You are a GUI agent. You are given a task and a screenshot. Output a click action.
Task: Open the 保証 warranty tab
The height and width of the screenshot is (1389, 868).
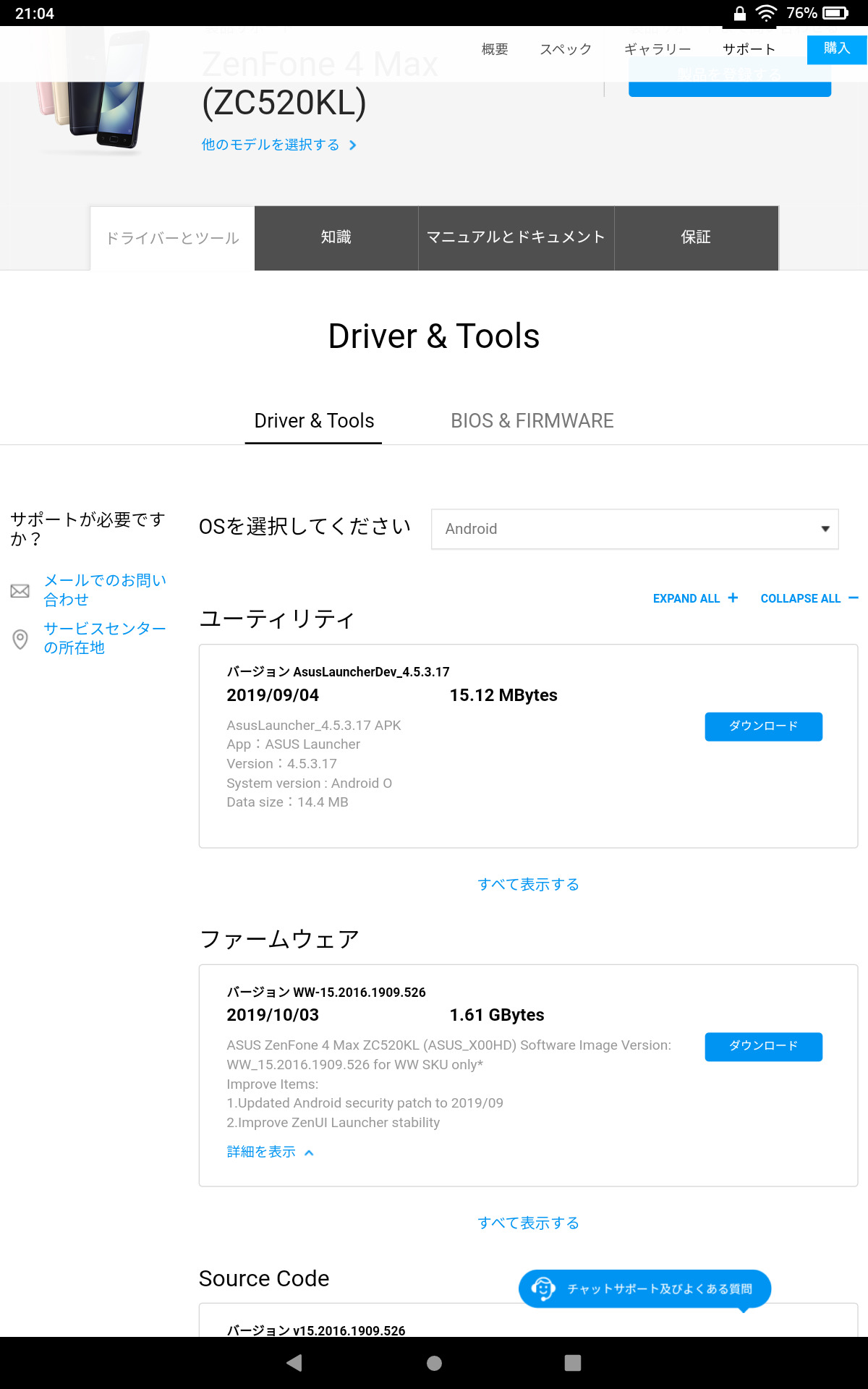(x=695, y=237)
